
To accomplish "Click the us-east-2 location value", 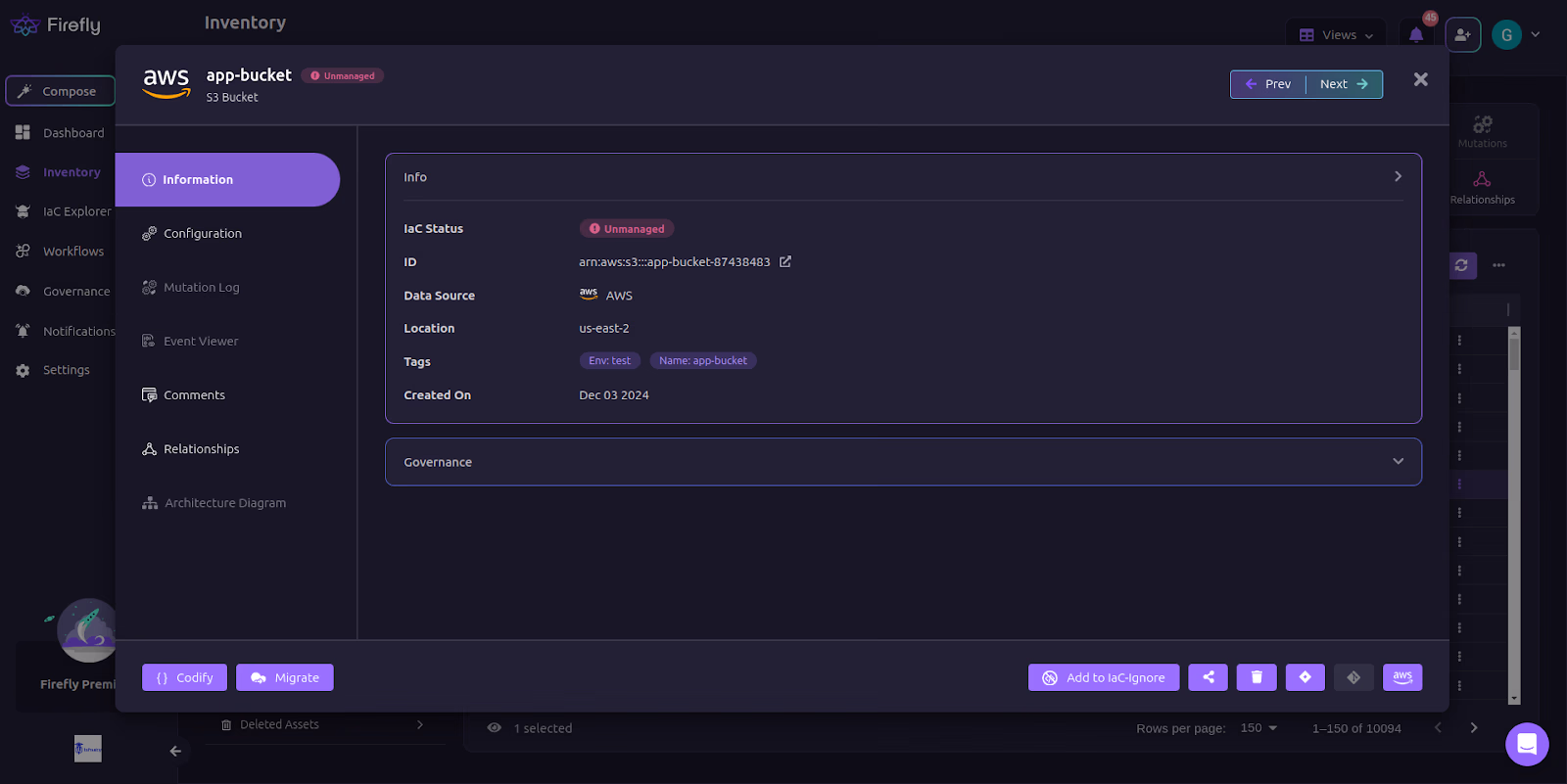I will pyautogui.click(x=604, y=329).
